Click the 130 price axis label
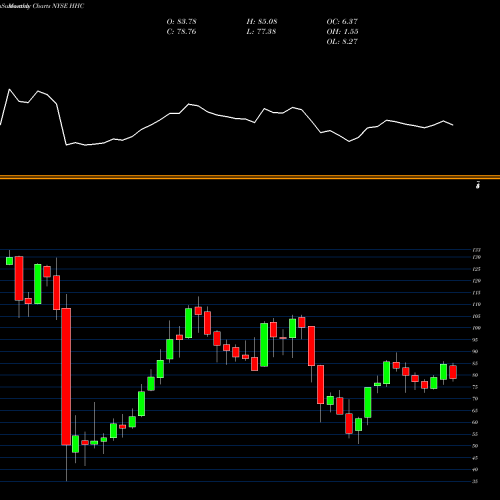 coord(476,257)
